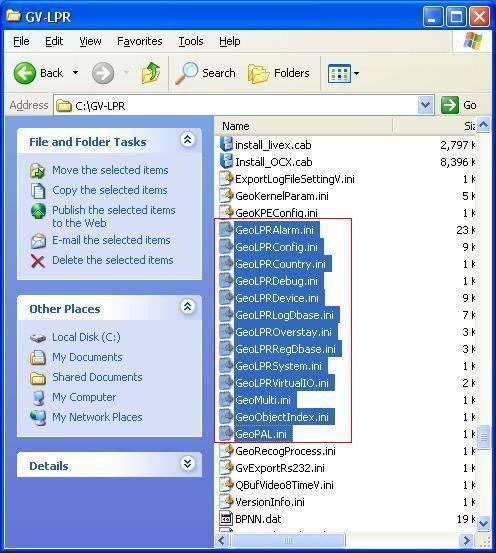Click the GvExportRs232.ini file icon

pyautogui.click(x=226, y=468)
